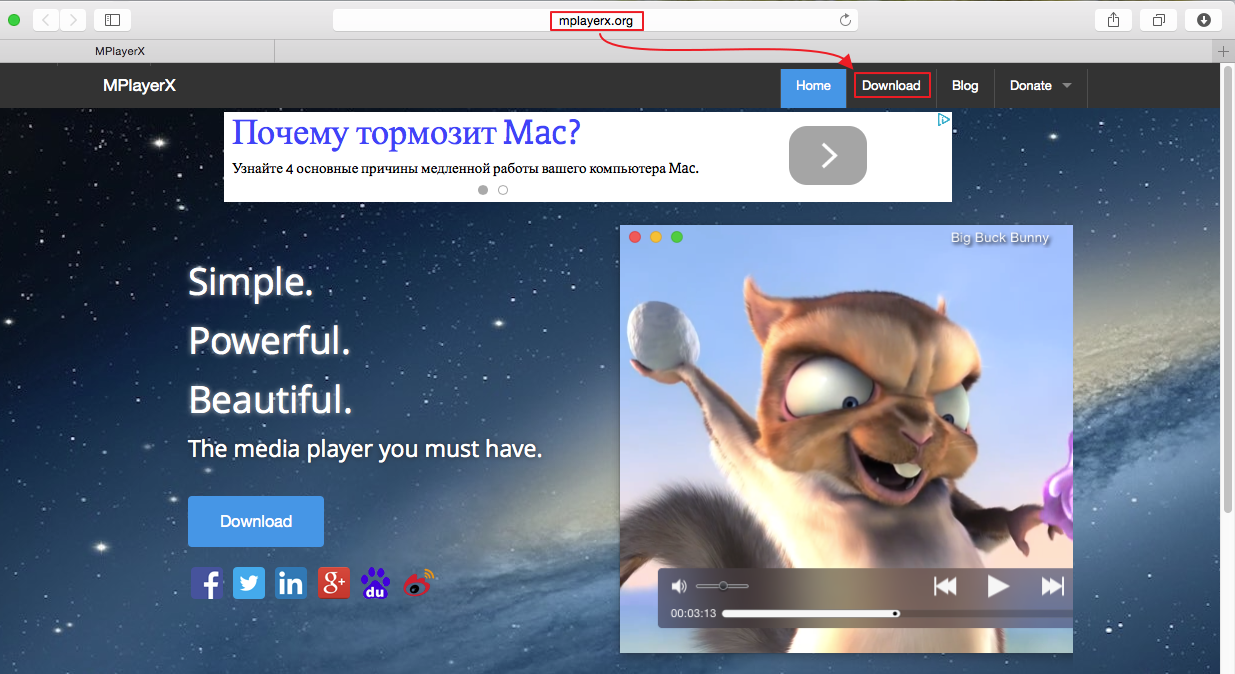
Task: Select the MPlayerX browser tab
Action: (x=137, y=51)
